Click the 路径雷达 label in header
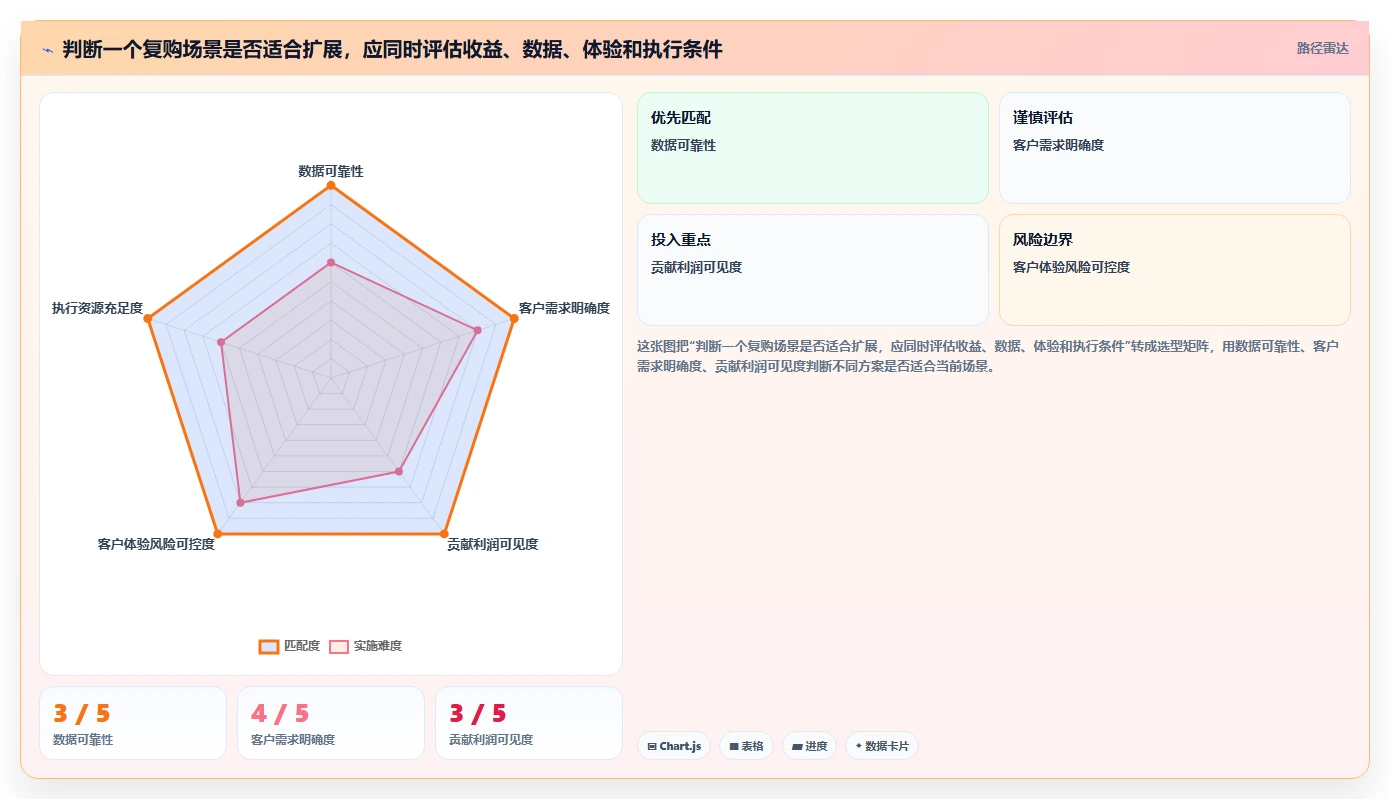The height and width of the screenshot is (799, 1390). point(1322,48)
